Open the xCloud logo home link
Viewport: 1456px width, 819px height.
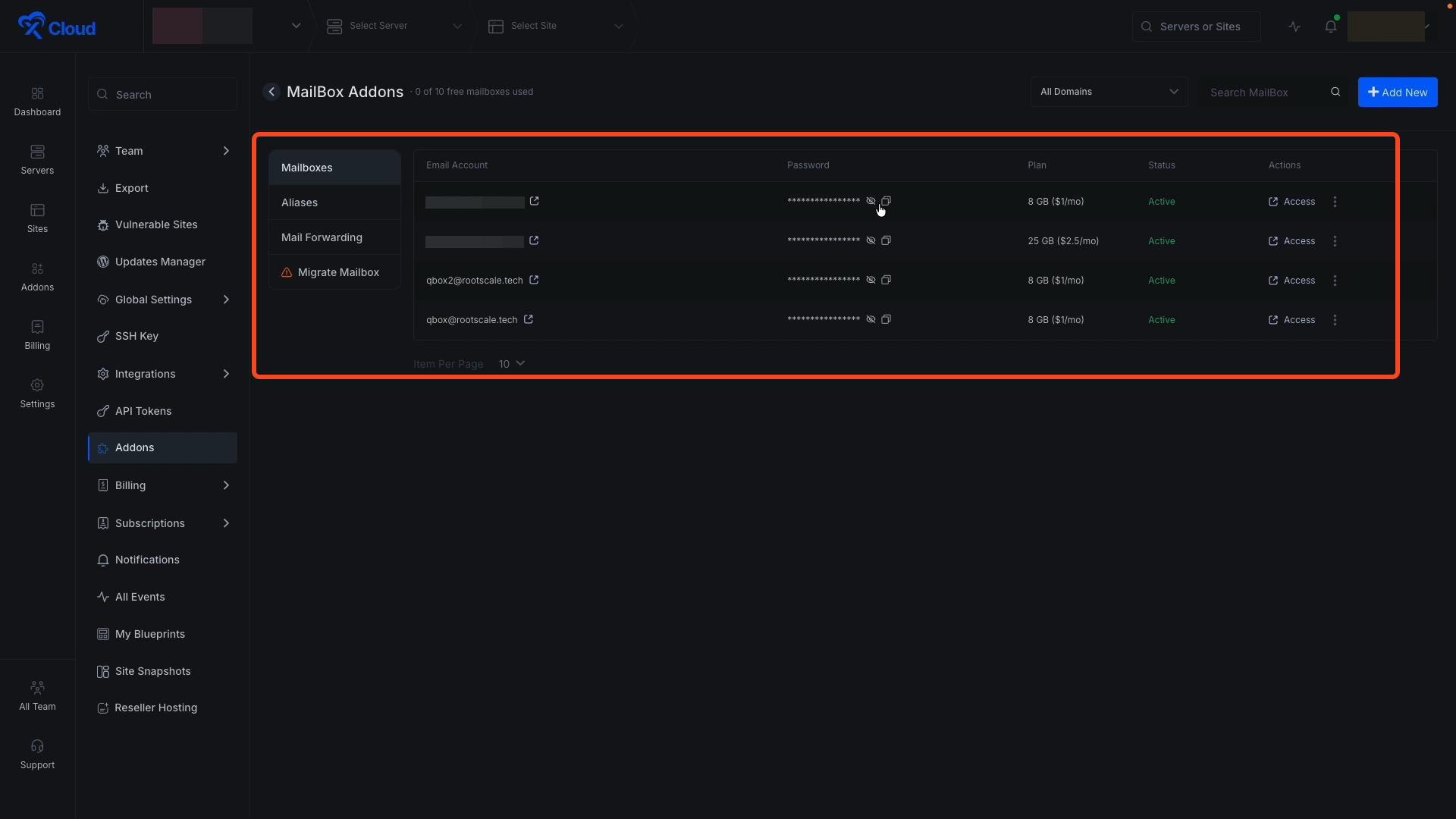click(x=57, y=27)
